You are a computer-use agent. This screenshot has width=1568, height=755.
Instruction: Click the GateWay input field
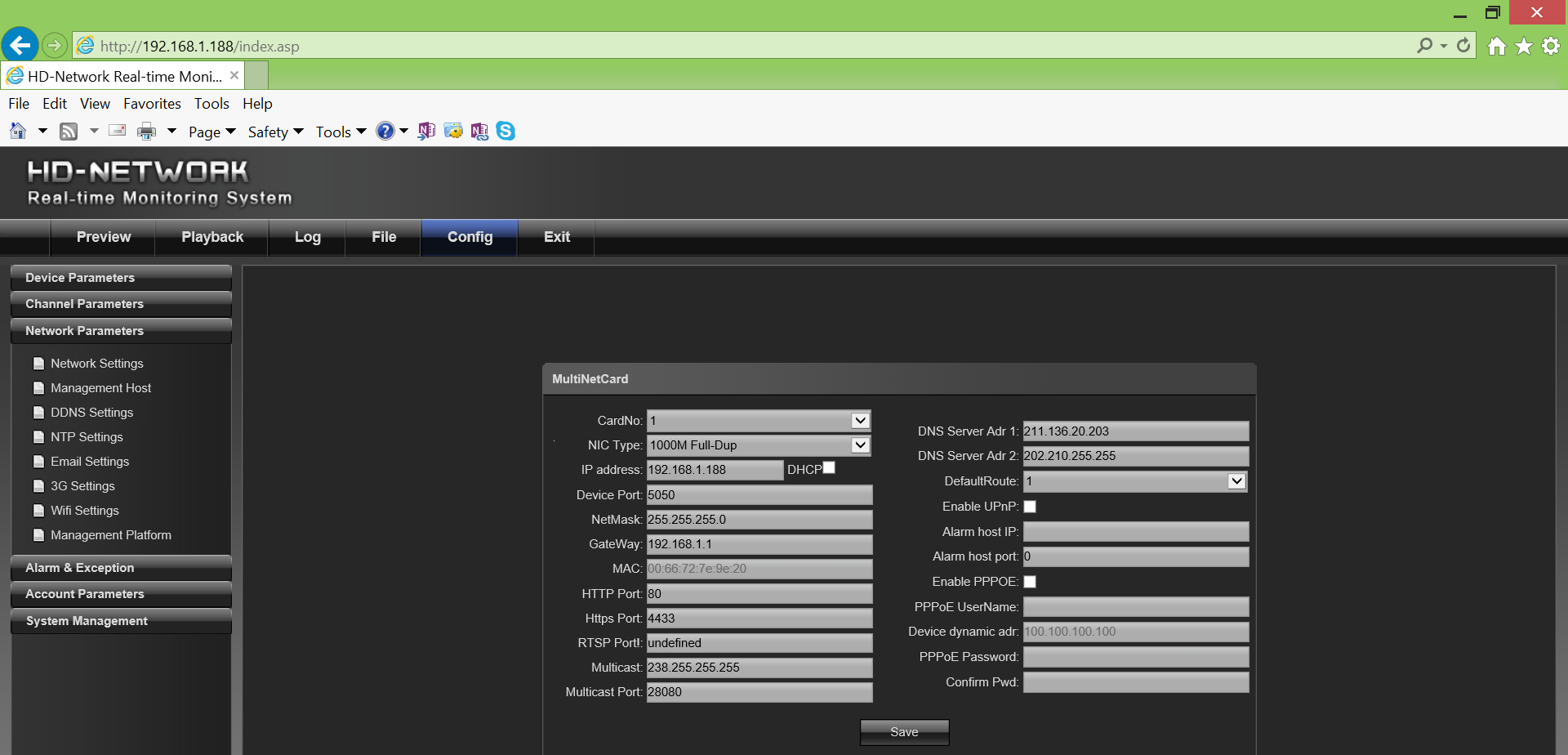coord(759,544)
